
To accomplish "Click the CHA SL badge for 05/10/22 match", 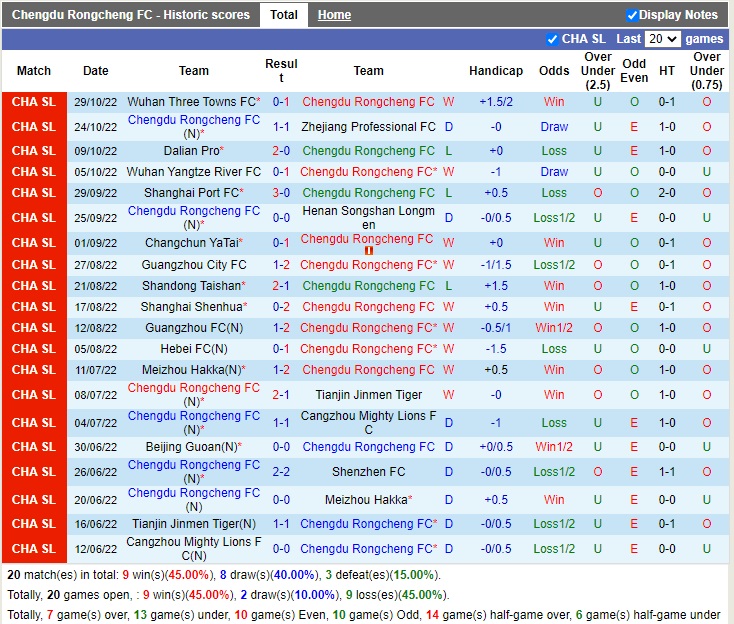I will [34, 172].
